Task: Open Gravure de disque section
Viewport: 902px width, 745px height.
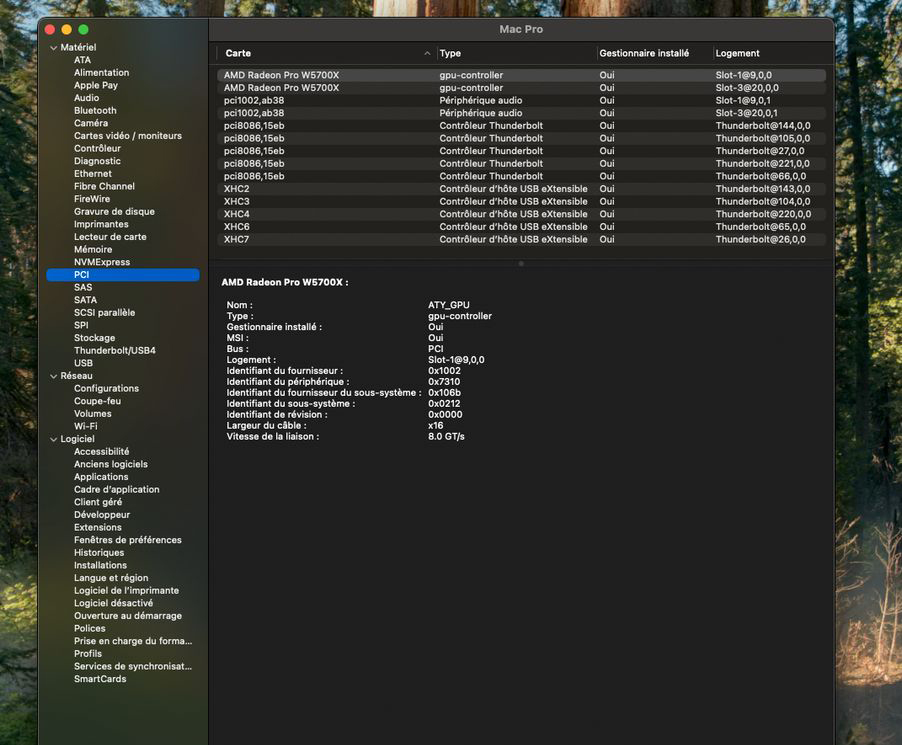Action: point(114,212)
